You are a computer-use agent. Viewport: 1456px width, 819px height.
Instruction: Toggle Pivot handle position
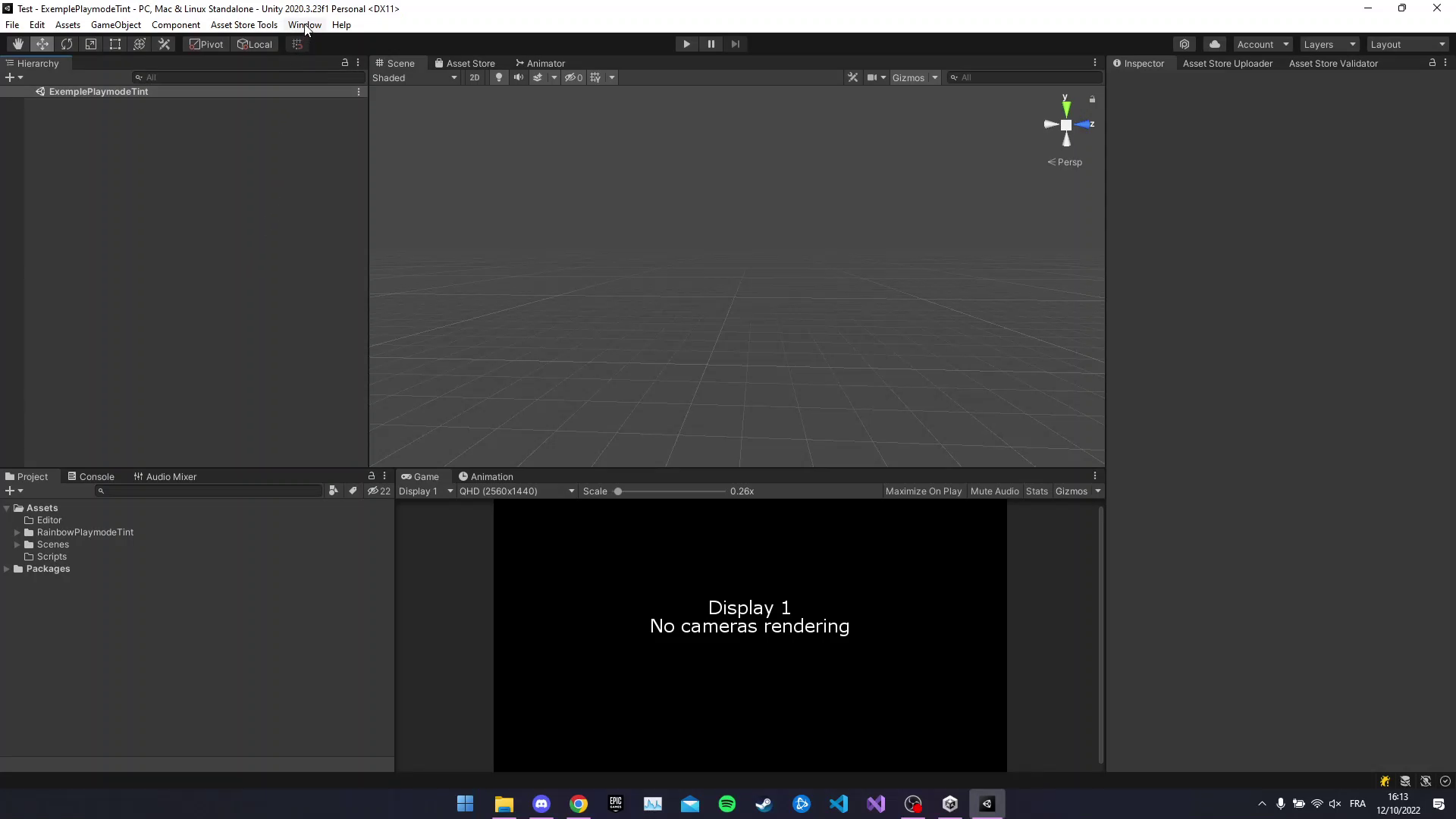pyautogui.click(x=206, y=44)
